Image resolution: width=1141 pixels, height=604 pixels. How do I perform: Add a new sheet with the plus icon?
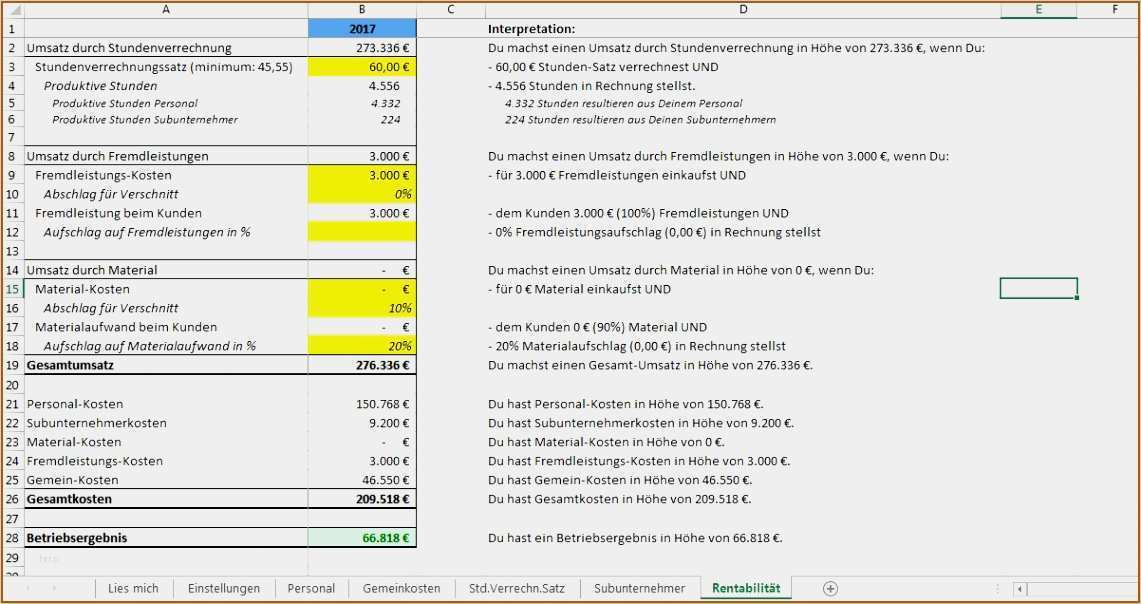(x=830, y=589)
